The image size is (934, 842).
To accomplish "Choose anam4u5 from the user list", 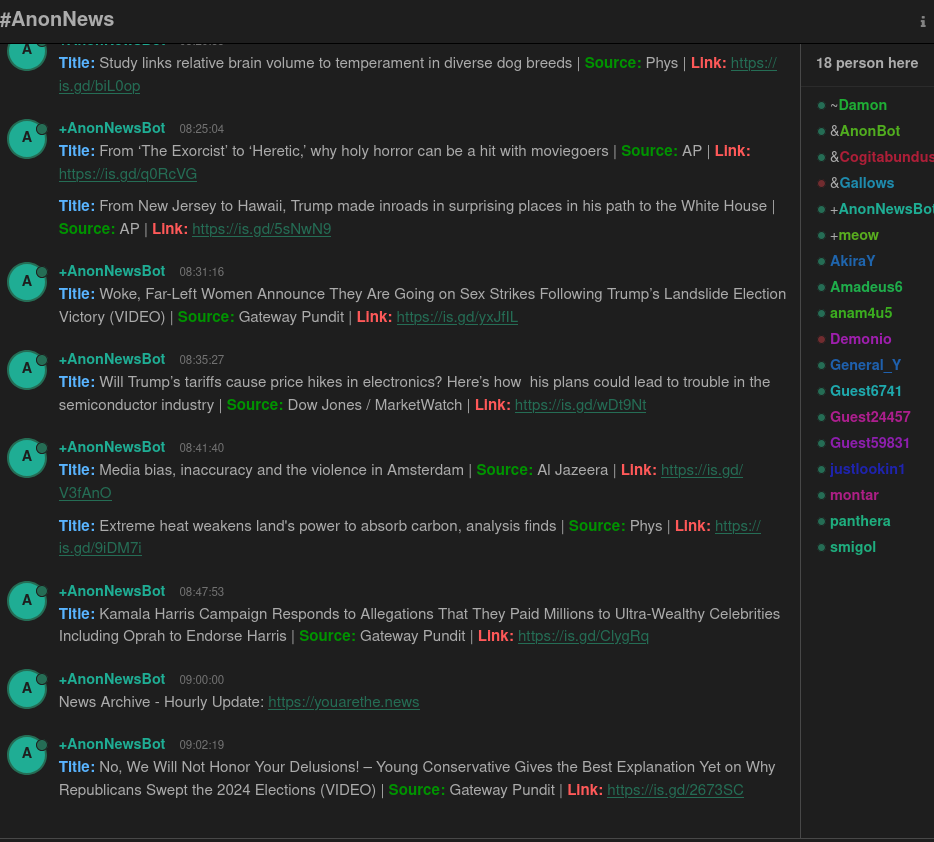I will point(861,313).
